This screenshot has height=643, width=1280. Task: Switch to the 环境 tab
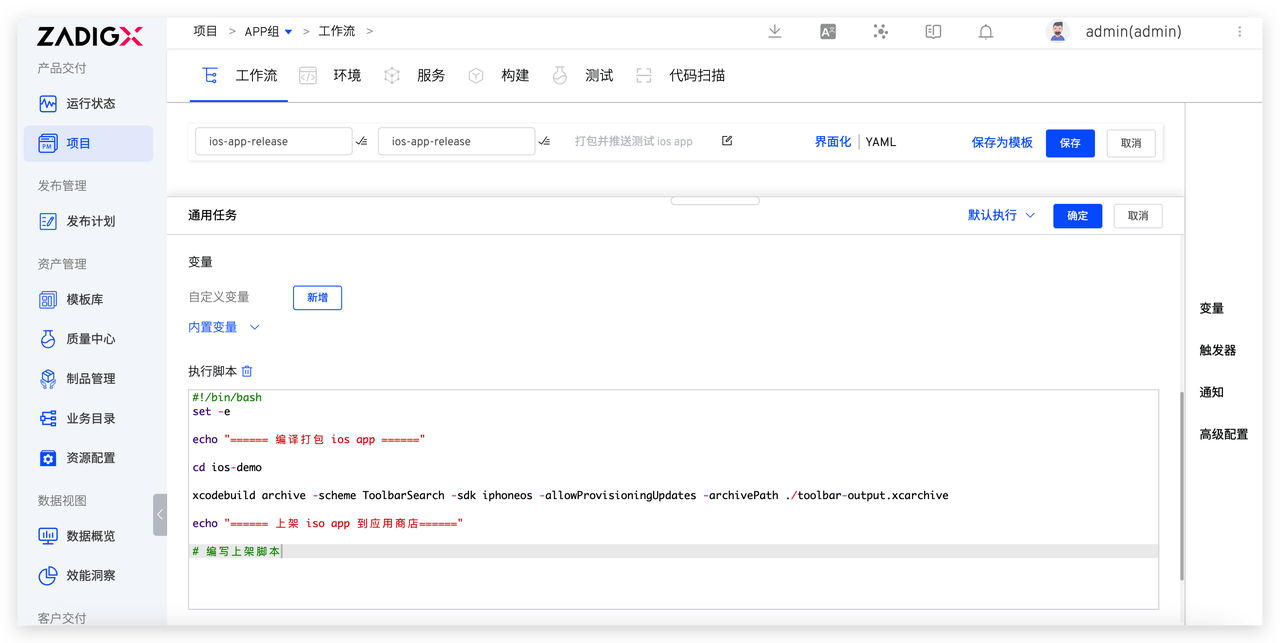(x=346, y=76)
